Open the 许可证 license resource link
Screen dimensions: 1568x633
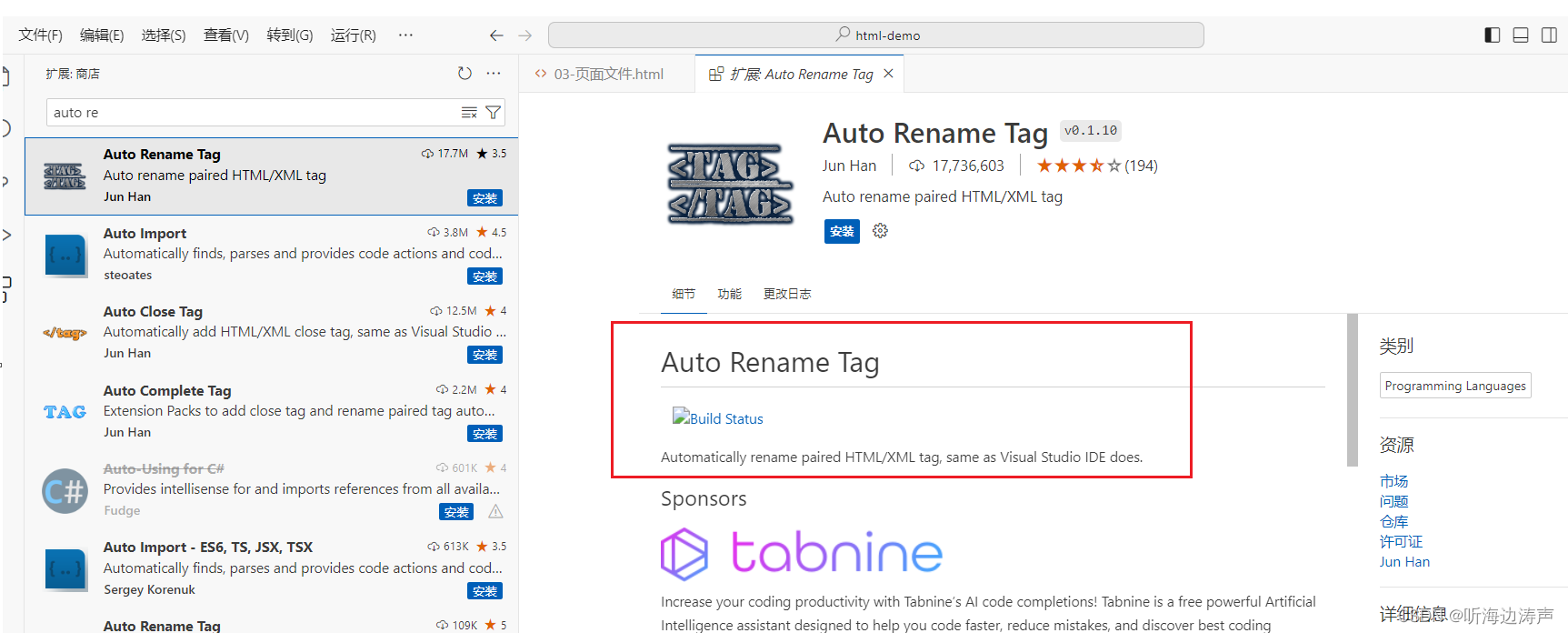pos(1401,541)
